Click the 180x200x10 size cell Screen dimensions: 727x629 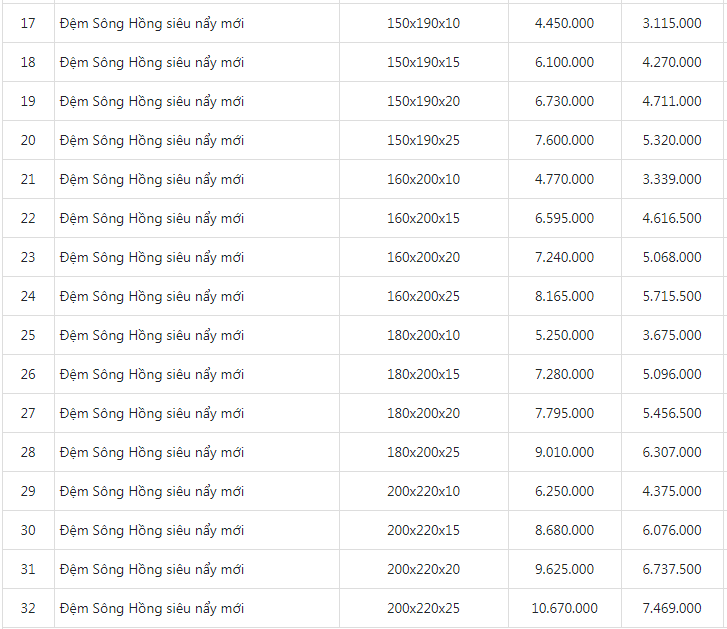[x=423, y=335]
